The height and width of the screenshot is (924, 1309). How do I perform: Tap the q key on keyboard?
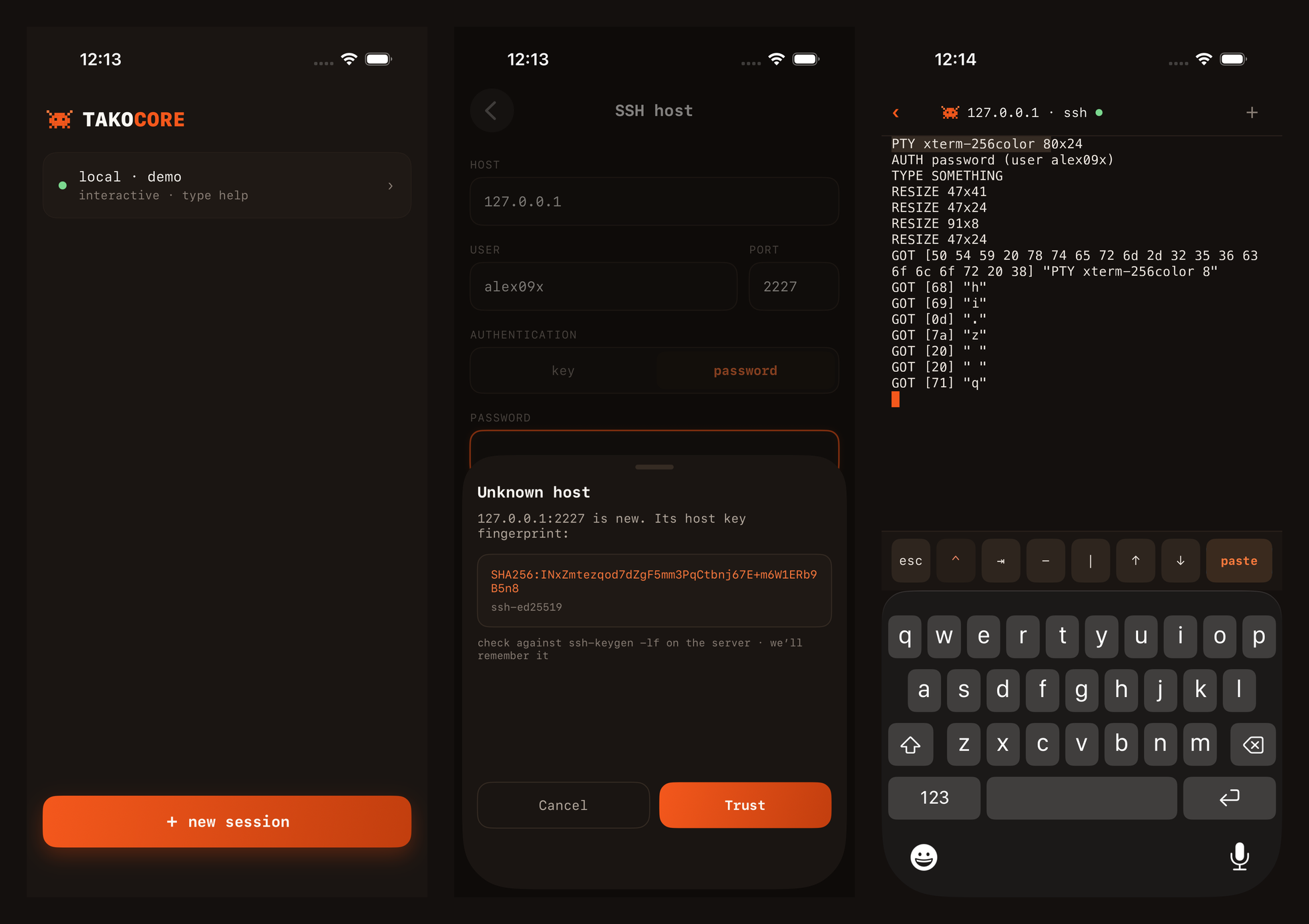[905, 637]
